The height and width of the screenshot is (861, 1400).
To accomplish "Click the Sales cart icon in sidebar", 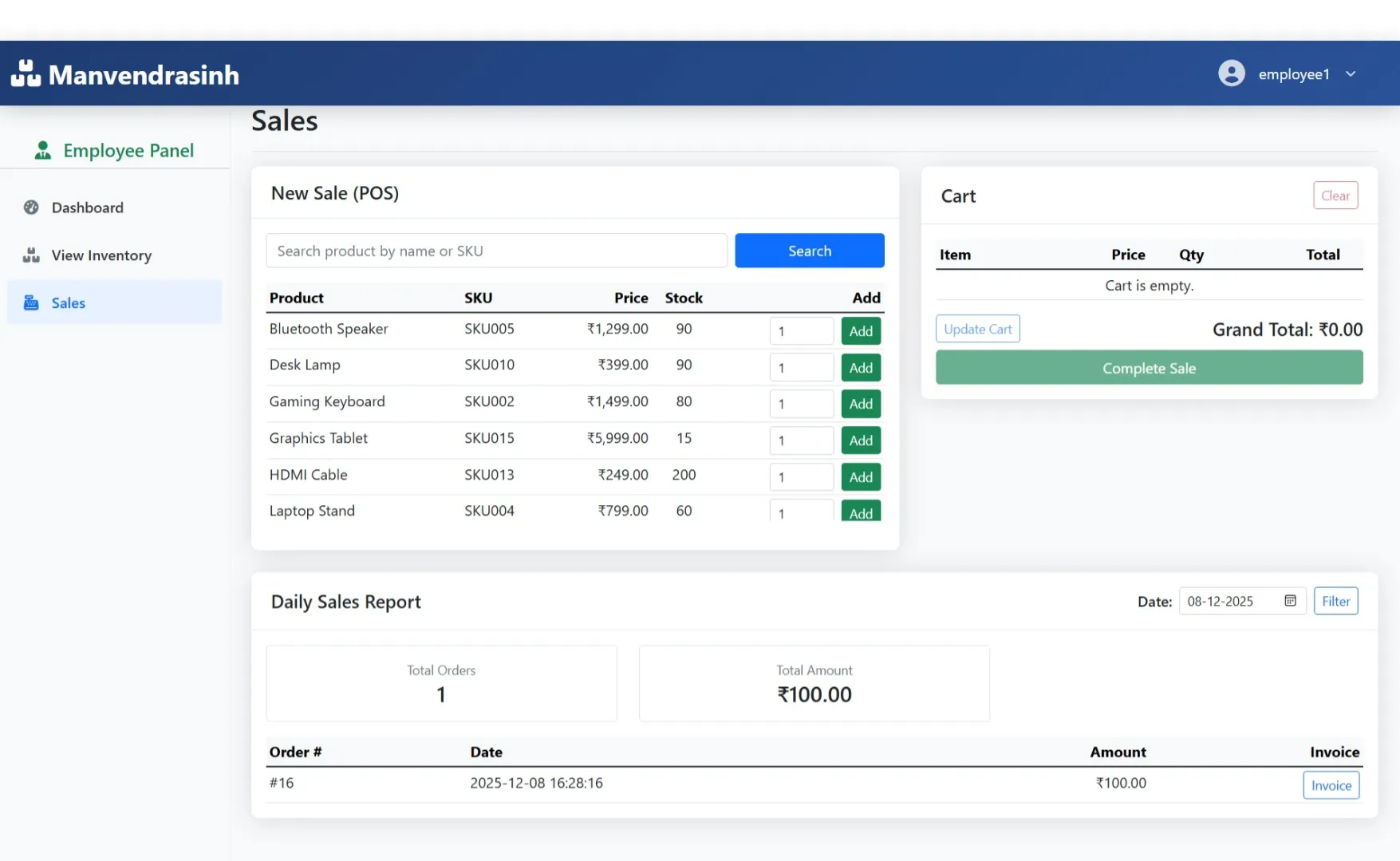I will pyautogui.click(x=30, y=302).
